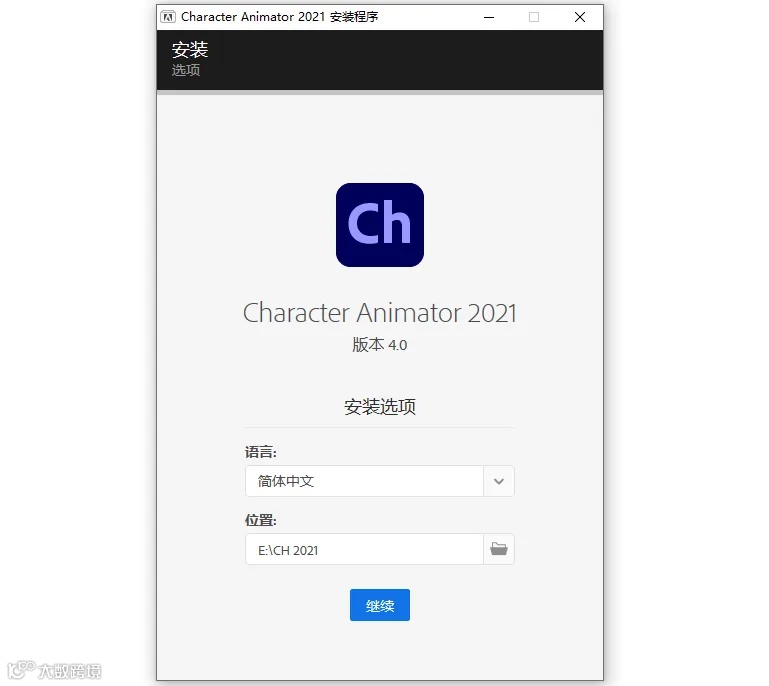
Task: Click the blue 继续 button
Action: click(380, 605)
